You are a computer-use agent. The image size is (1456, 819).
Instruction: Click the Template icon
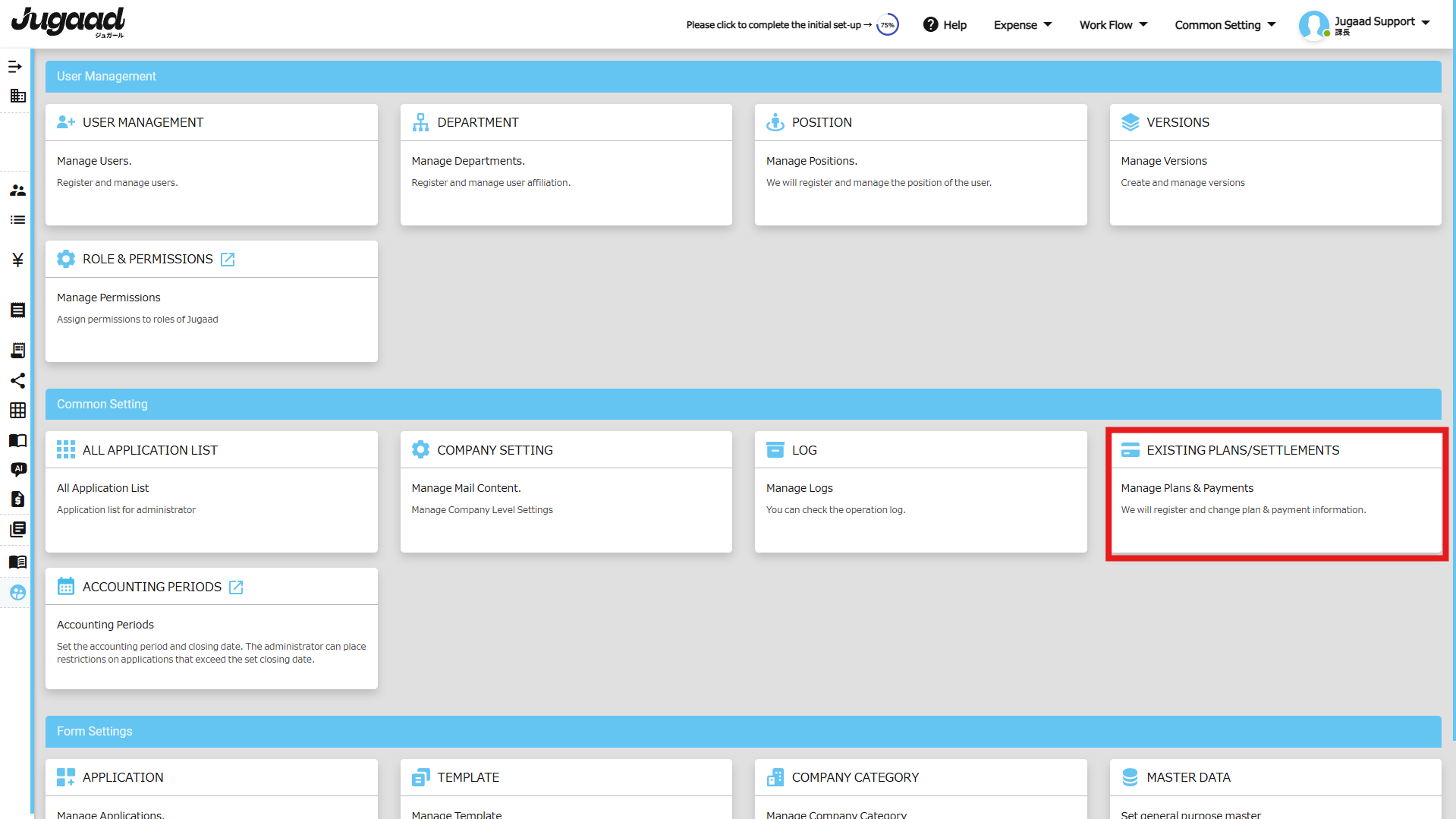(420, 777)
